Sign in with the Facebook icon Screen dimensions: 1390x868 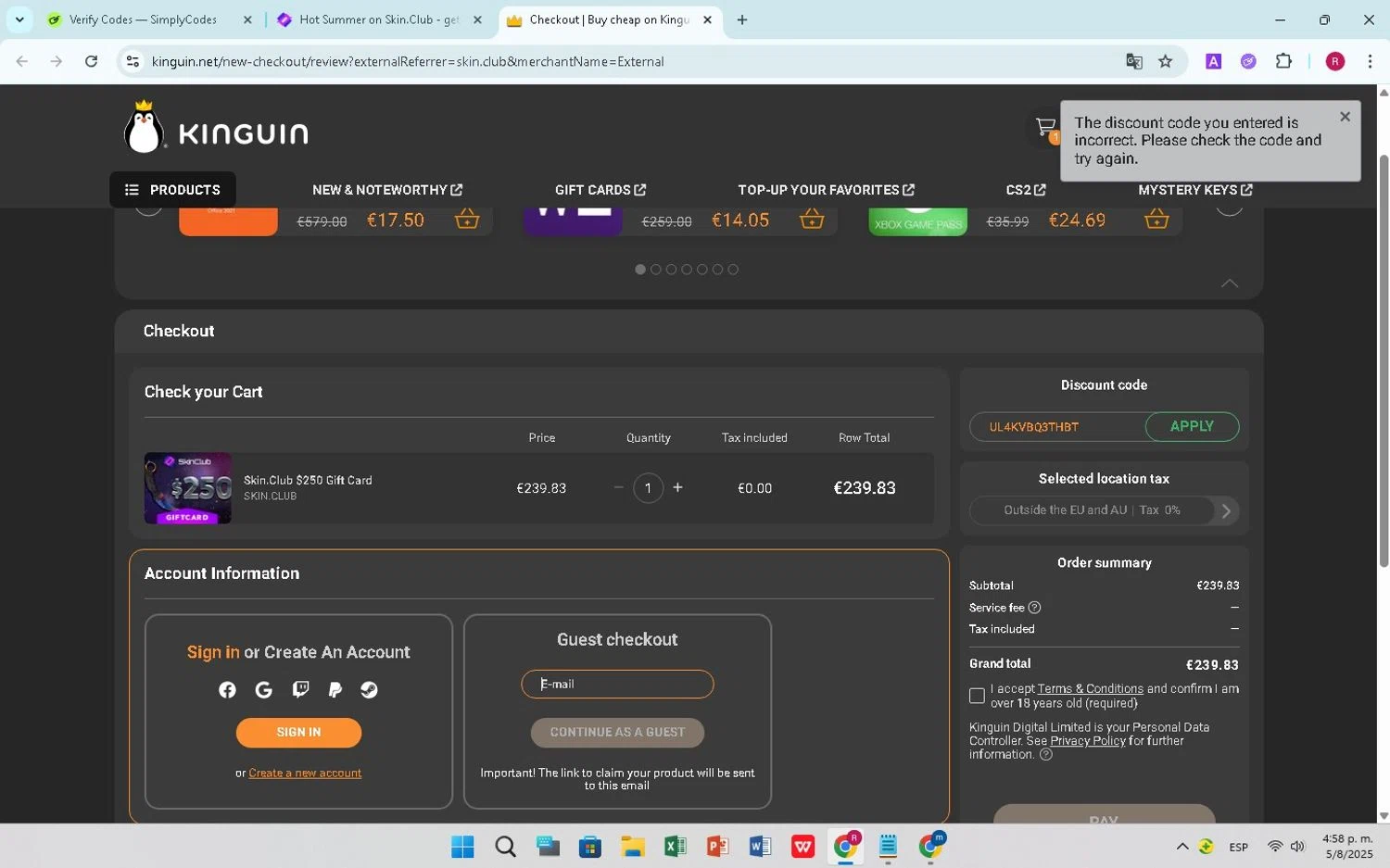coord(227,690)
